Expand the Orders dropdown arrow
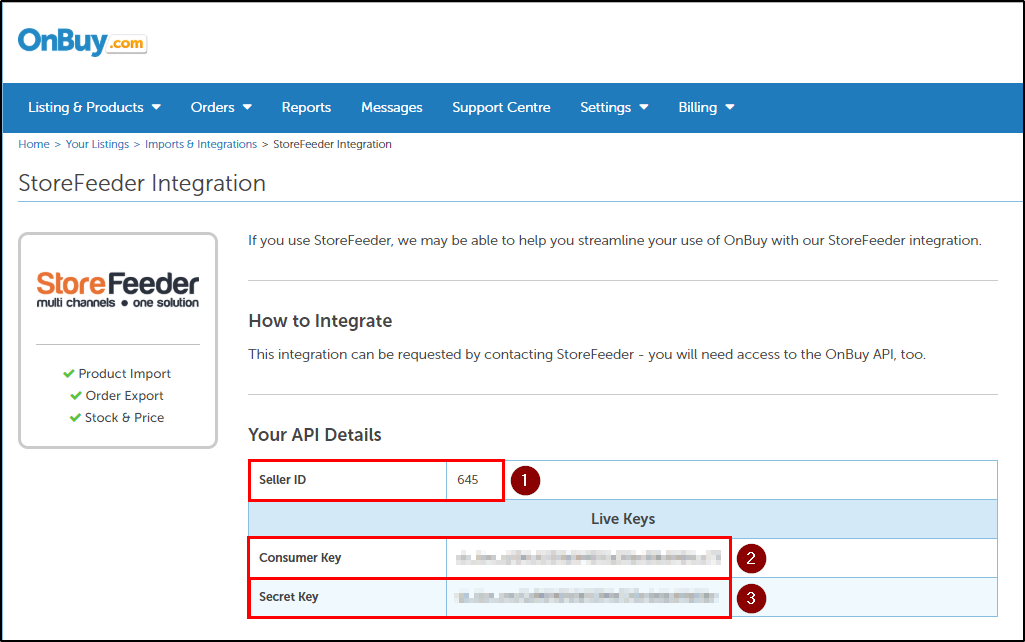 click(247, 107)
